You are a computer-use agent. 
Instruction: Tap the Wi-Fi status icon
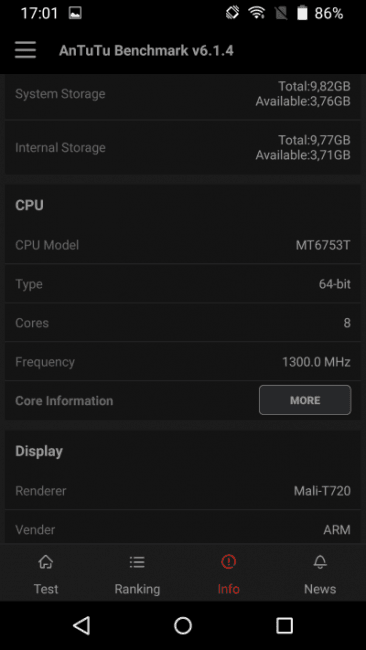[257, 13]
